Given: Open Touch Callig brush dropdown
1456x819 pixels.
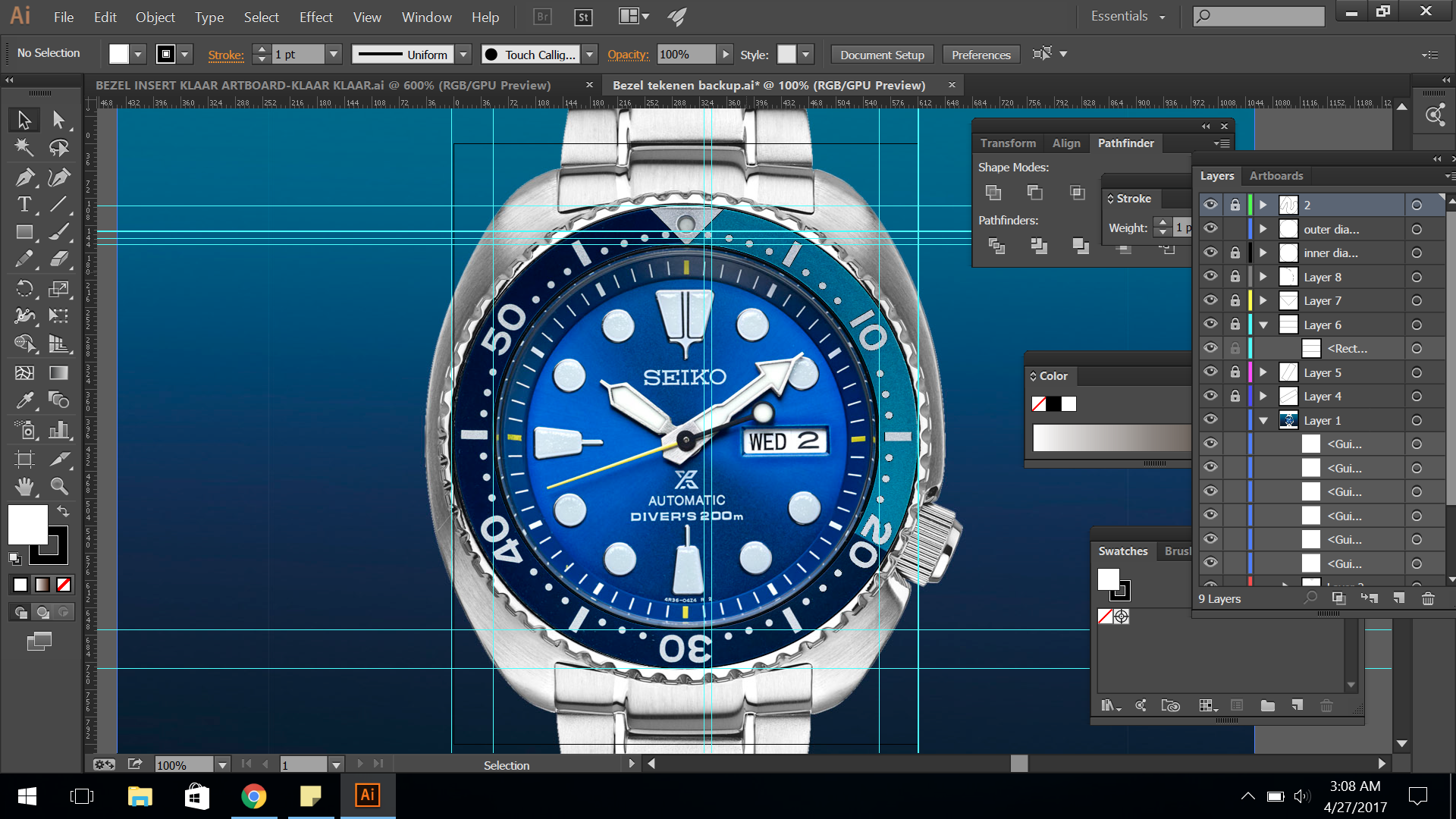Looking at the screenshot, I should pyautogui.click(x=589, y=54).
